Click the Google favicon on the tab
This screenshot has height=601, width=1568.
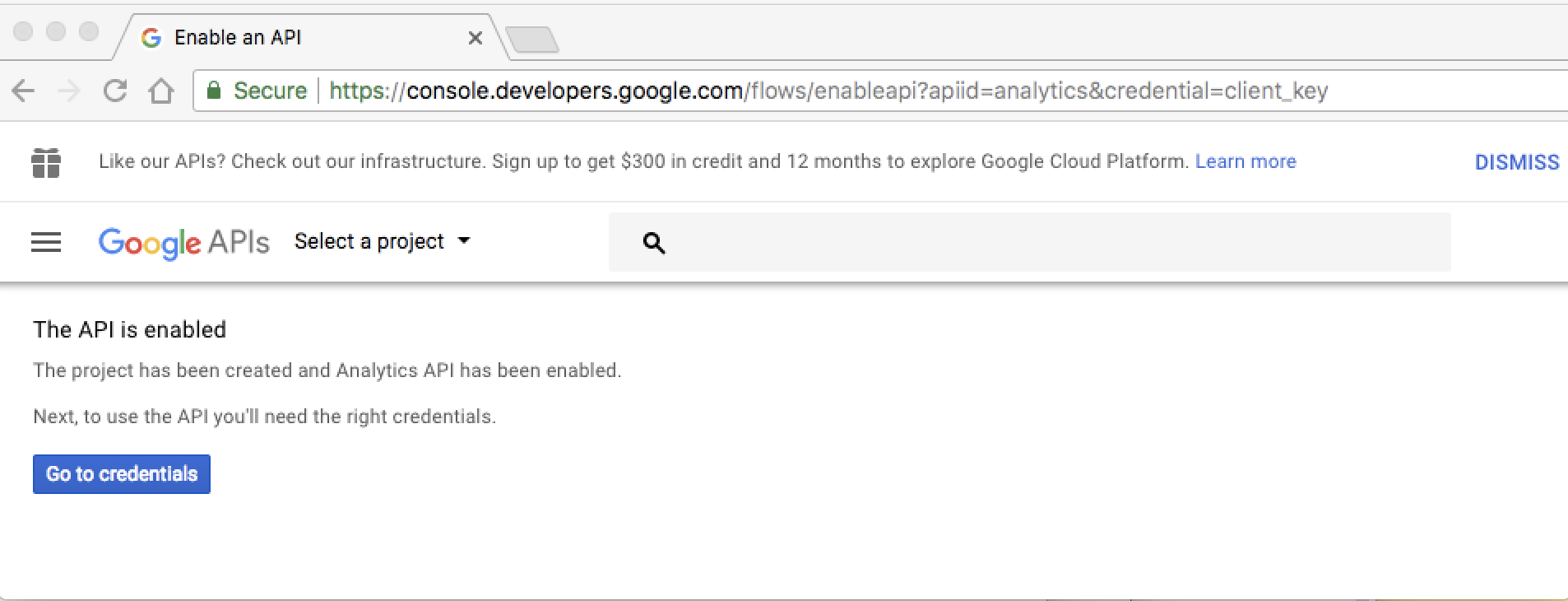(151, 38)
